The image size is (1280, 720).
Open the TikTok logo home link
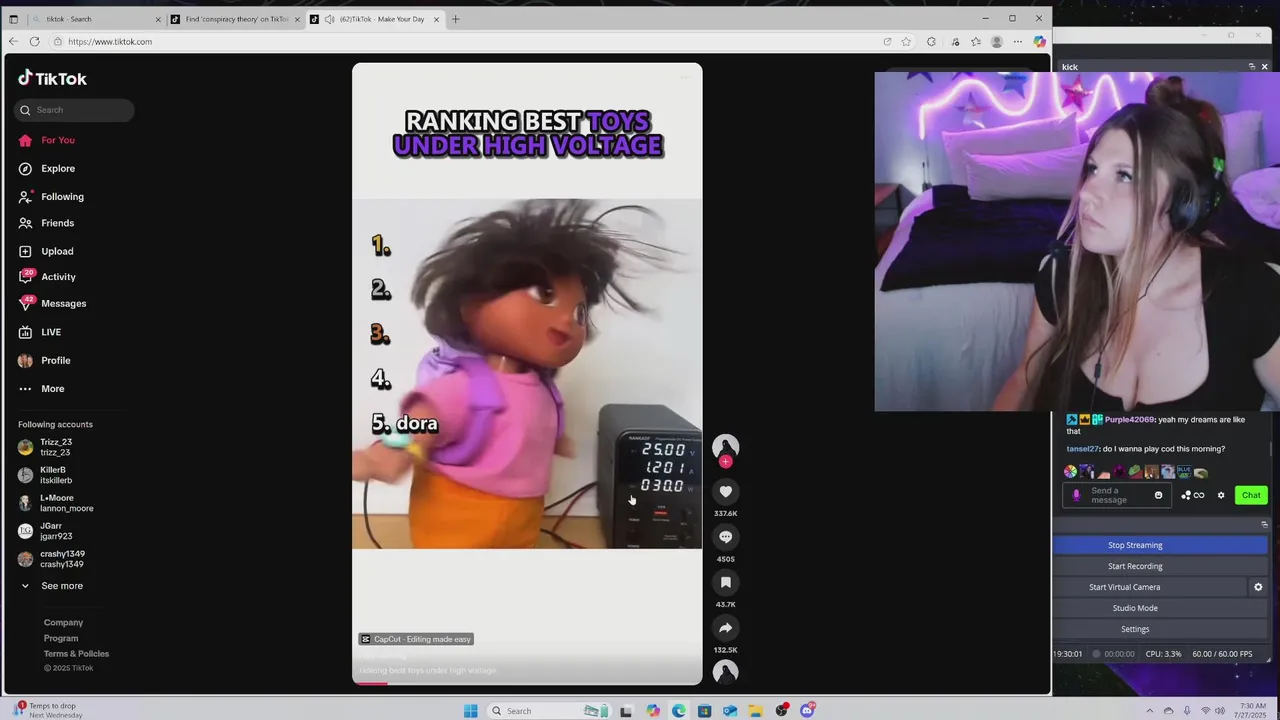tap(53, 78)
